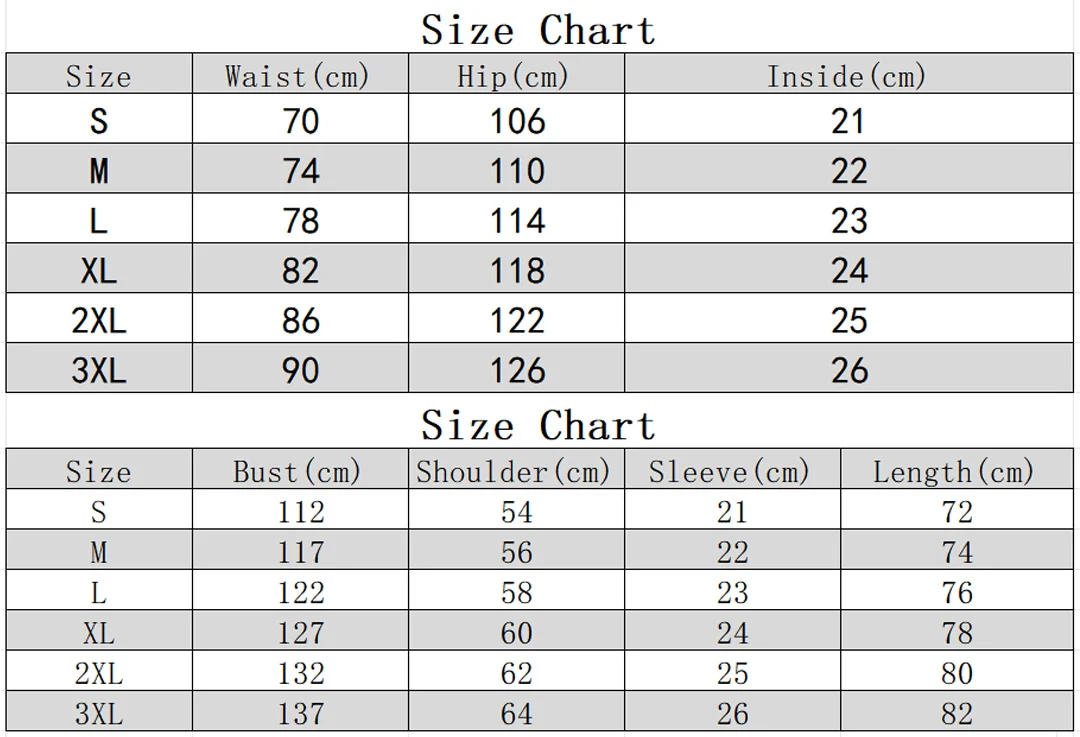Click the waist value 90 for 3XL
1080x737 pixels.
pyautogui.click(x=301, y=370)
